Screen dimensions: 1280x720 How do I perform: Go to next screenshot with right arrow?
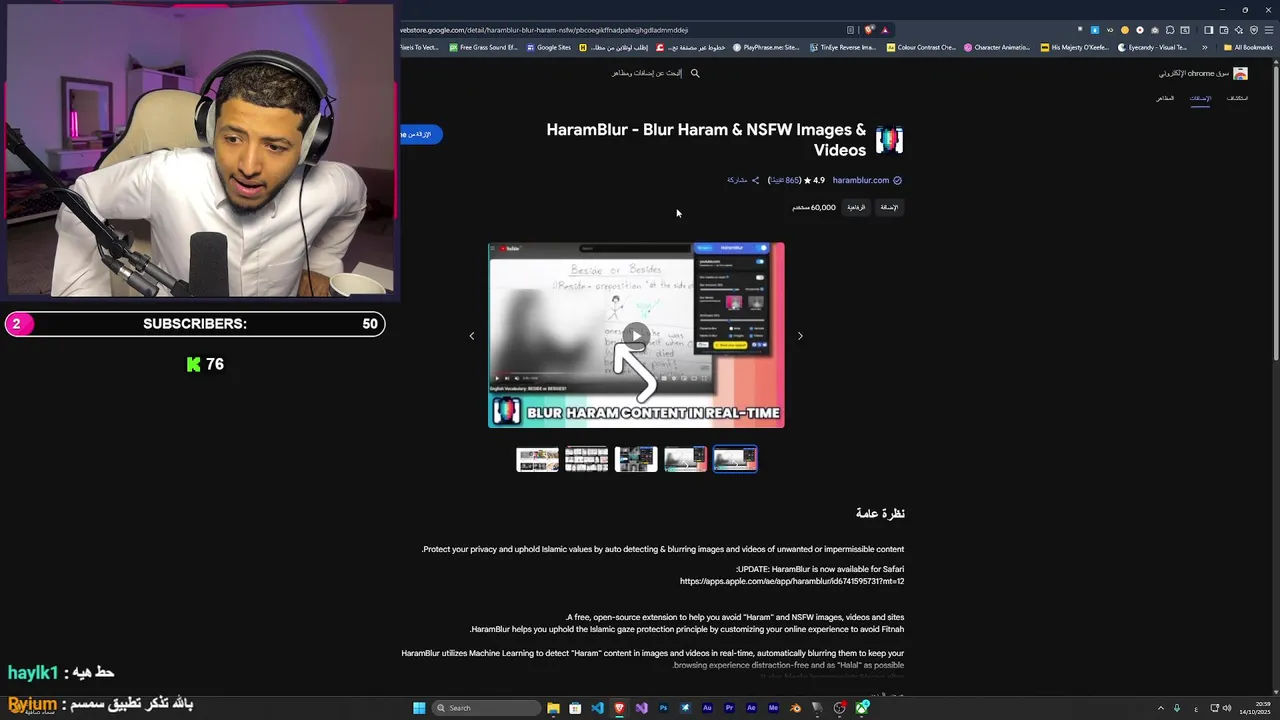pos(800,336)
